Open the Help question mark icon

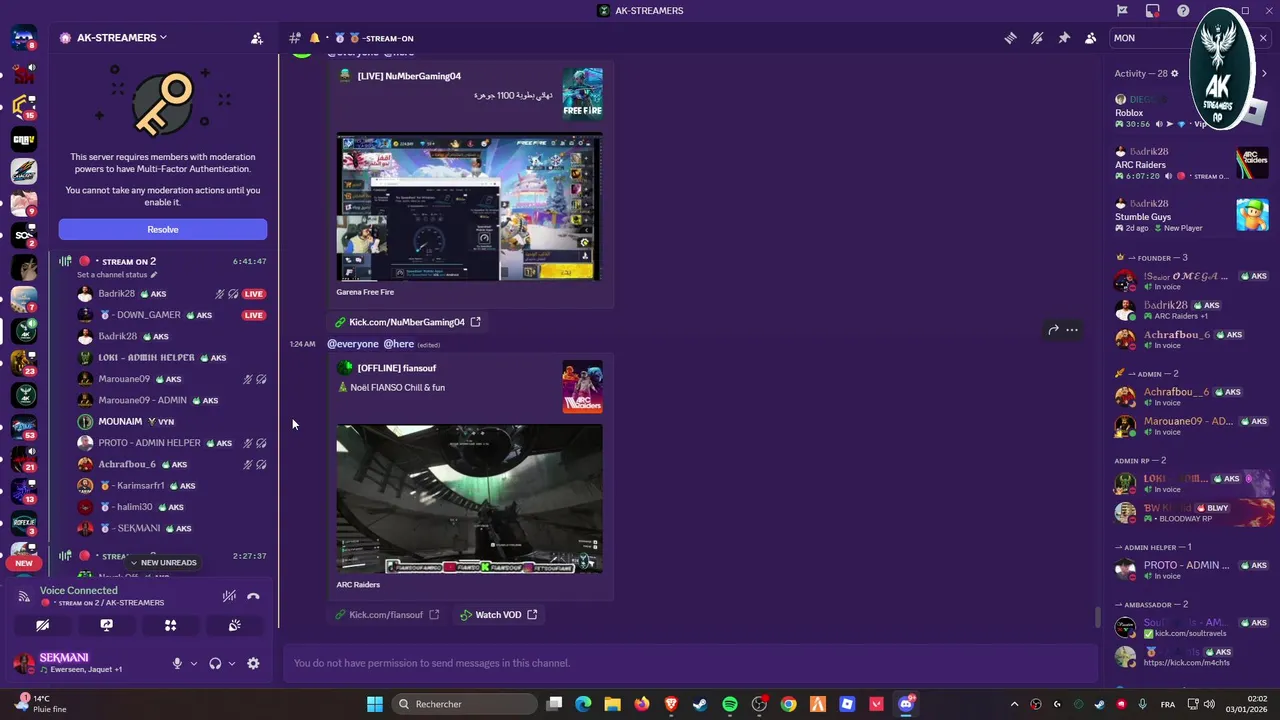click(x=1183, y=11)
